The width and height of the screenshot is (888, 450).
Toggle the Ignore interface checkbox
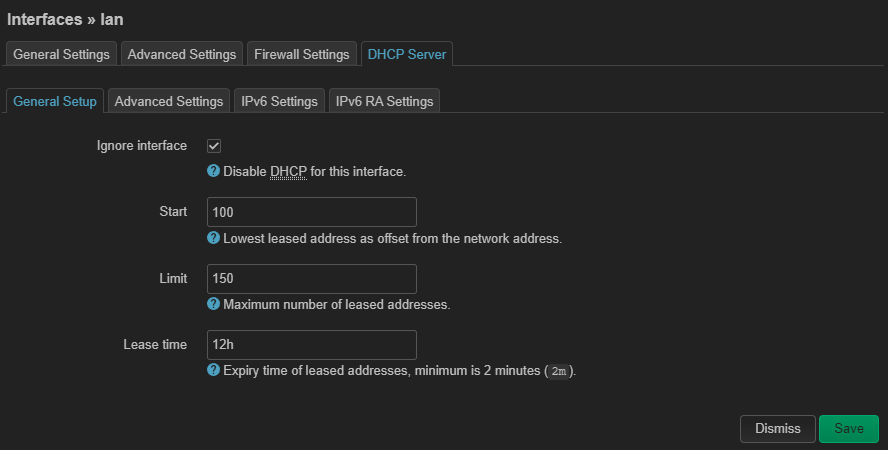tap(214, 146)
